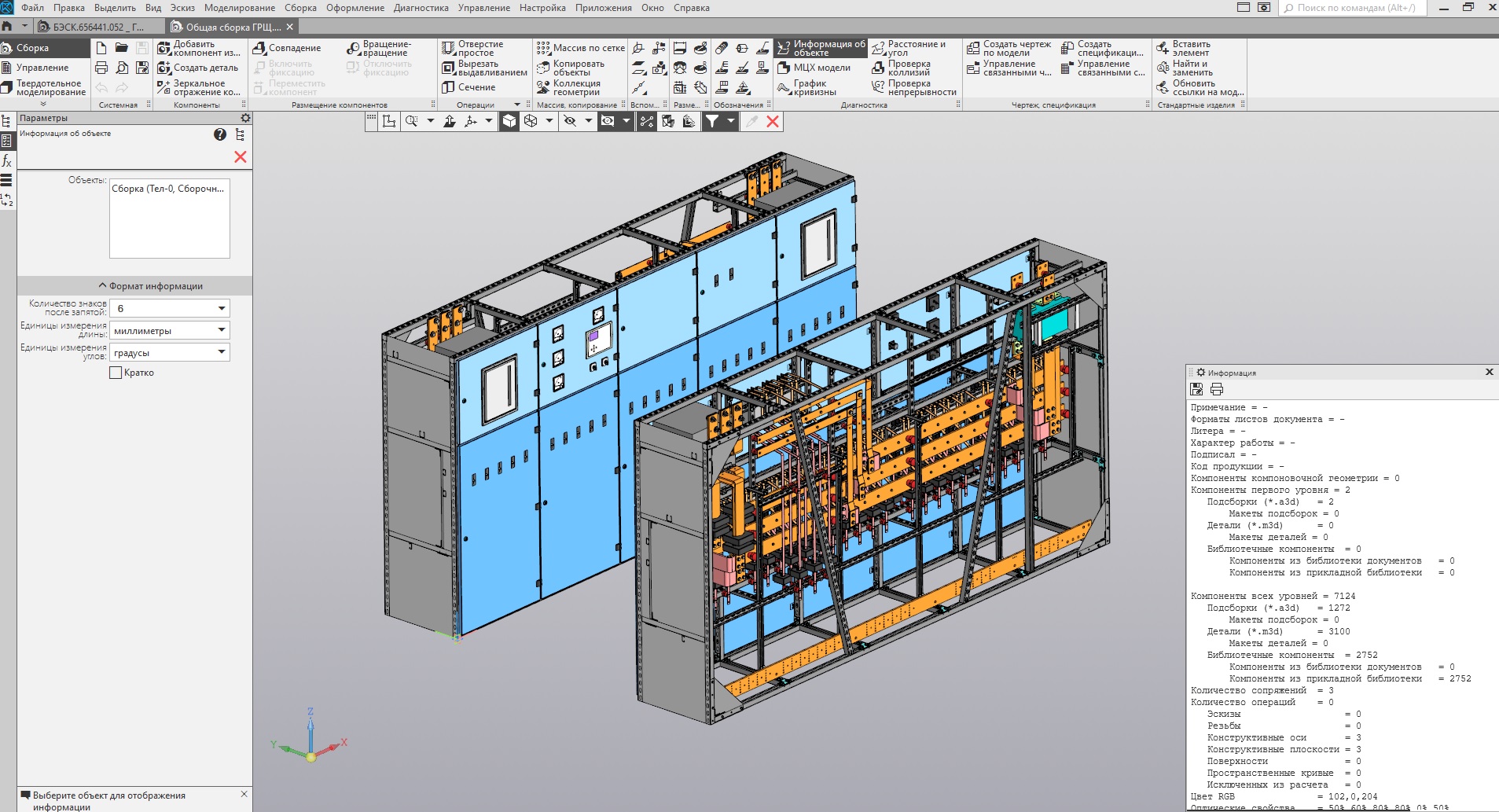Enable the 'Кратко' checkbox
This screenshot has height=812, width=1499.
(116, 373)
